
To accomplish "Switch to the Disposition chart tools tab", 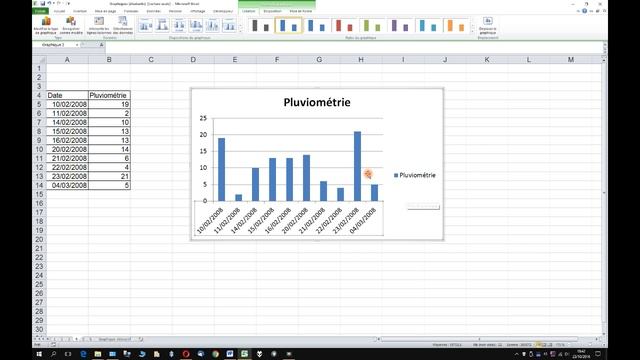I will click(x=272, y=11).
